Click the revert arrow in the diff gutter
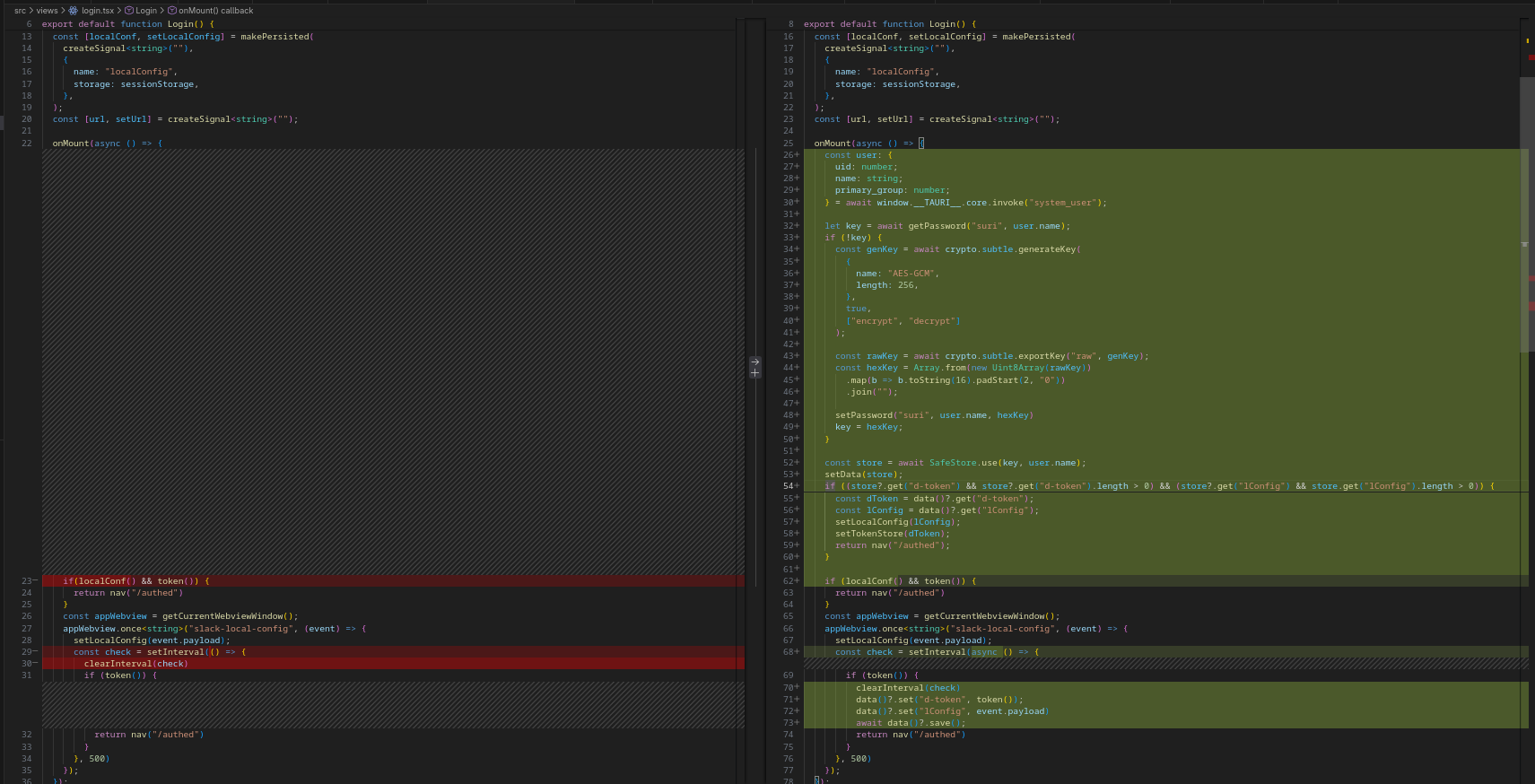This screenshot has width=1535, height=784. pos(754,362)
